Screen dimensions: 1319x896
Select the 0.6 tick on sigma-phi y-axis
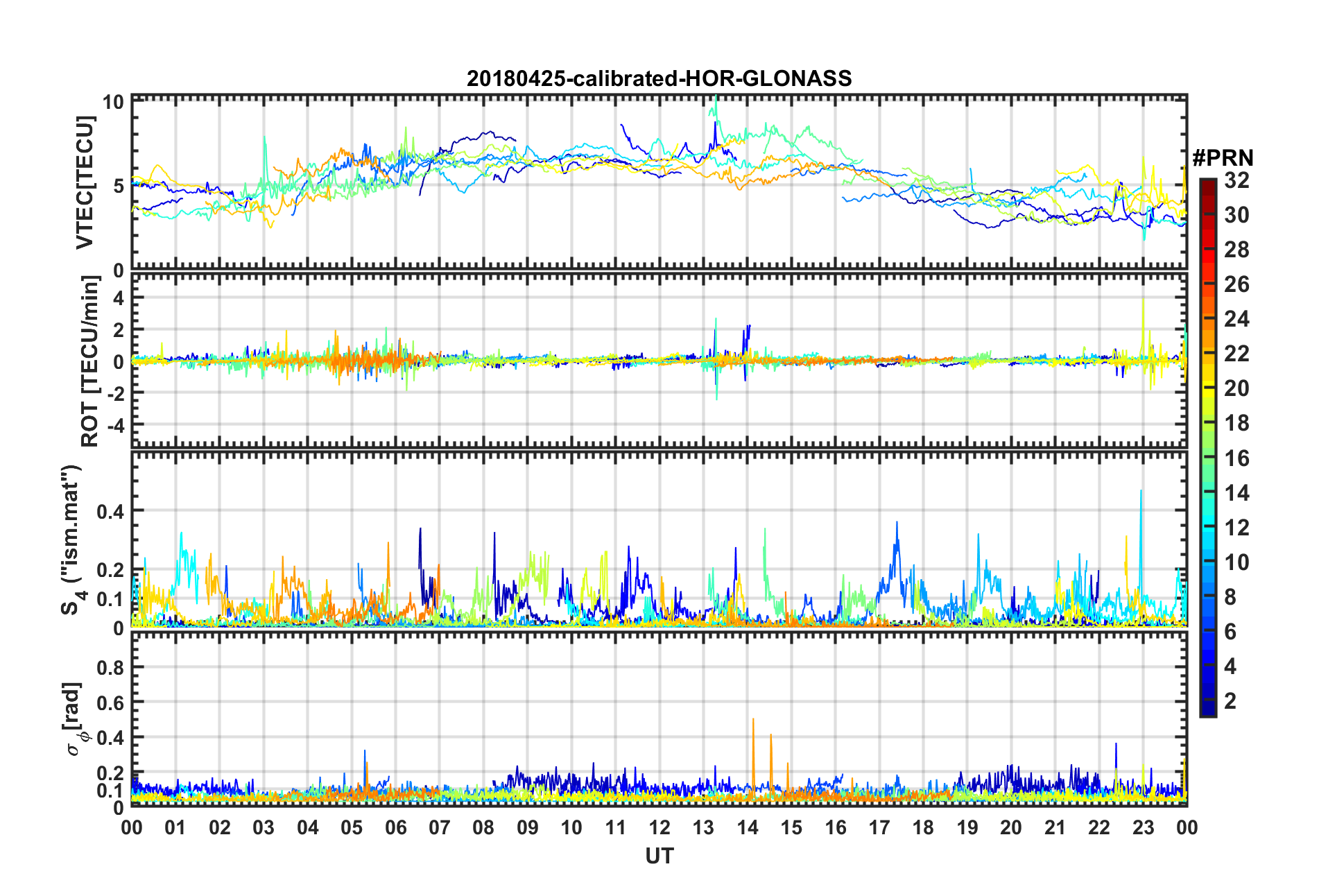coord(110,703)
